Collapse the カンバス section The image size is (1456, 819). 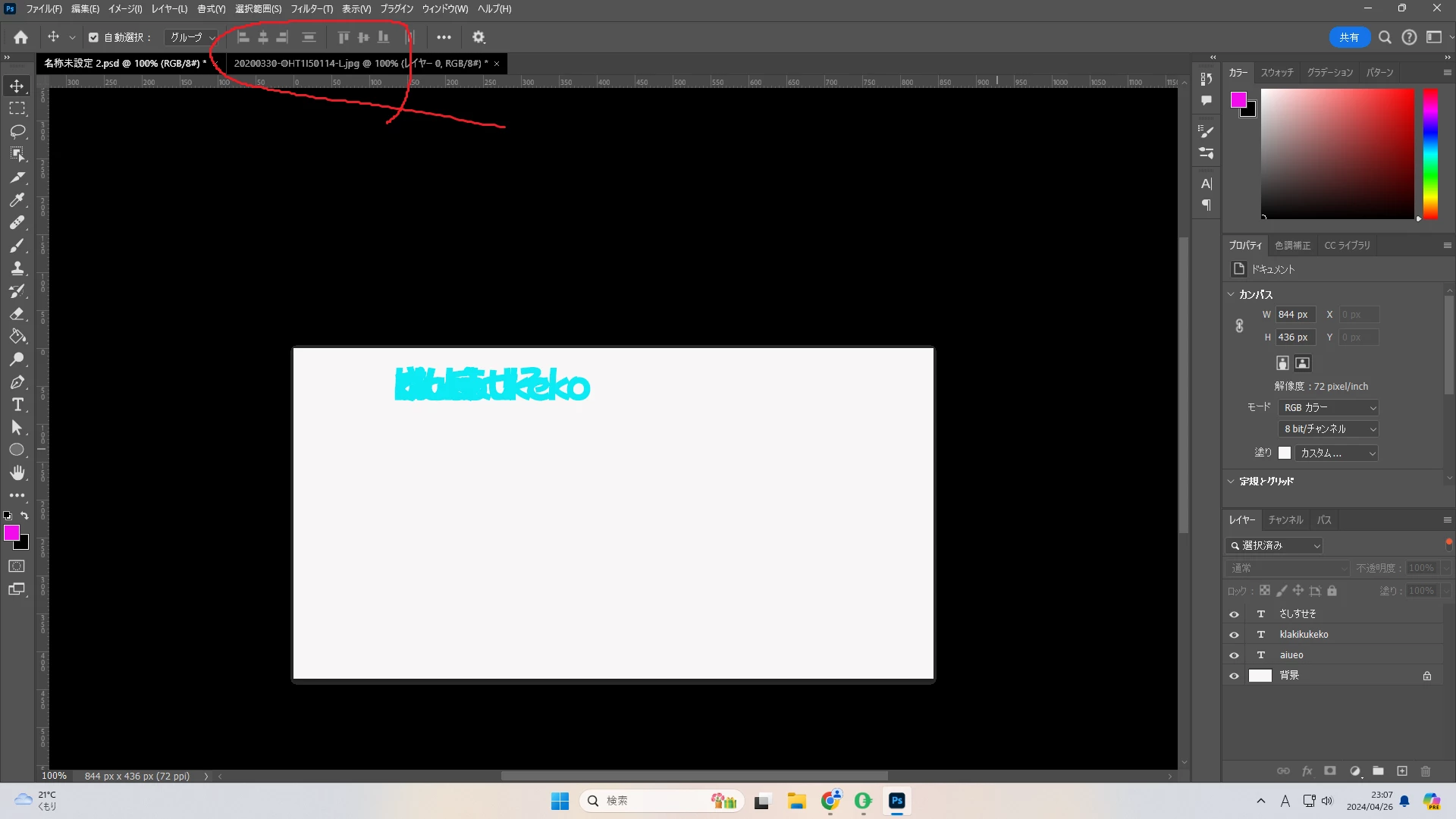point(1231,294)
